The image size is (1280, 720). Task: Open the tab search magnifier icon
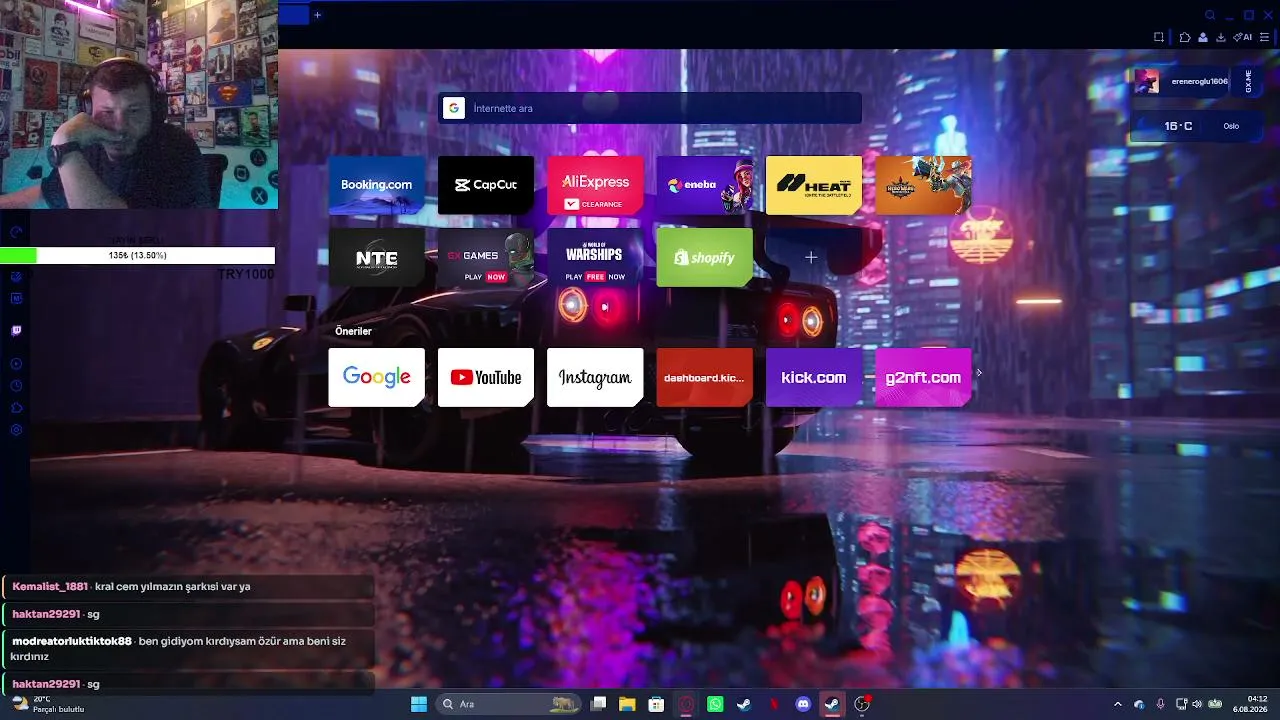[x=1210, y=15]
